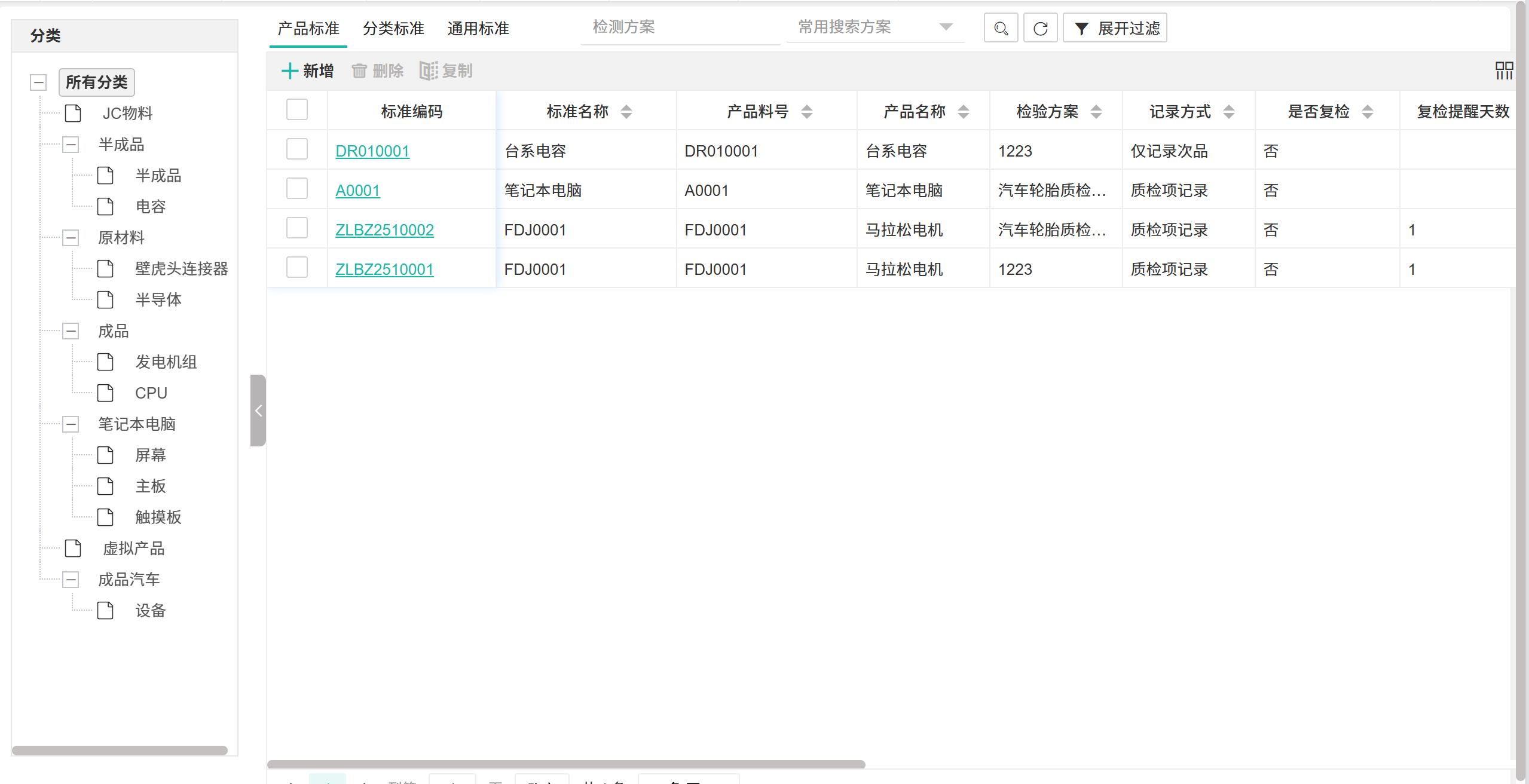Open column settings grid icon
The height and width of the screenshot is (784, 1529).
(x=1504, y=71)
